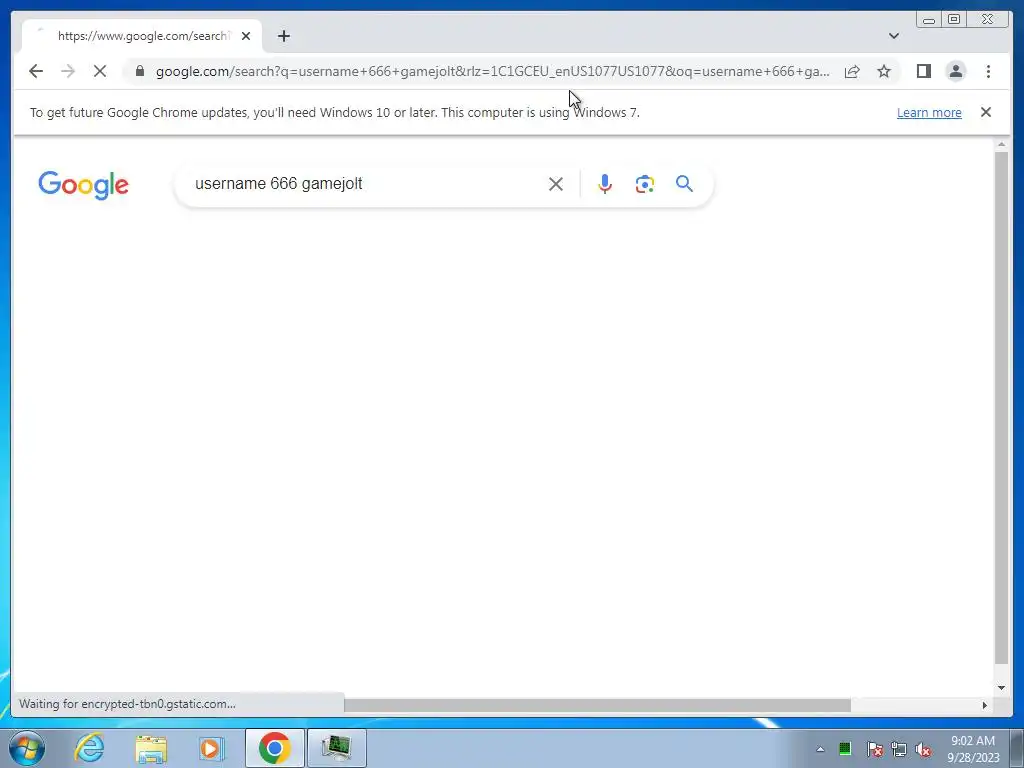The image size is (1024, 768).
Task: Open Windows Media Player from the taskbar
Action: (x=211, y=748)
